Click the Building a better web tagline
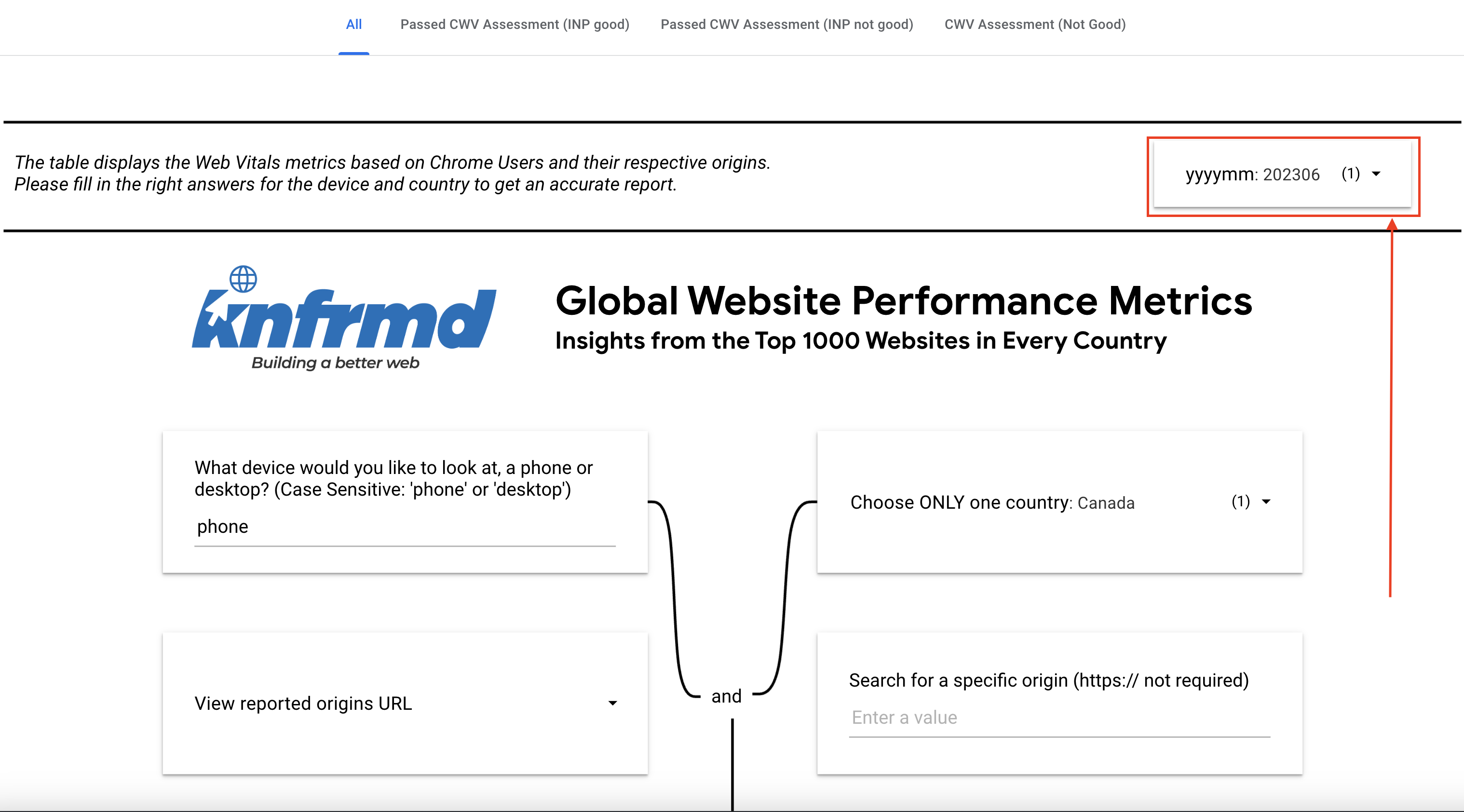Screen dimensions: 1464x812 [335, 363]
